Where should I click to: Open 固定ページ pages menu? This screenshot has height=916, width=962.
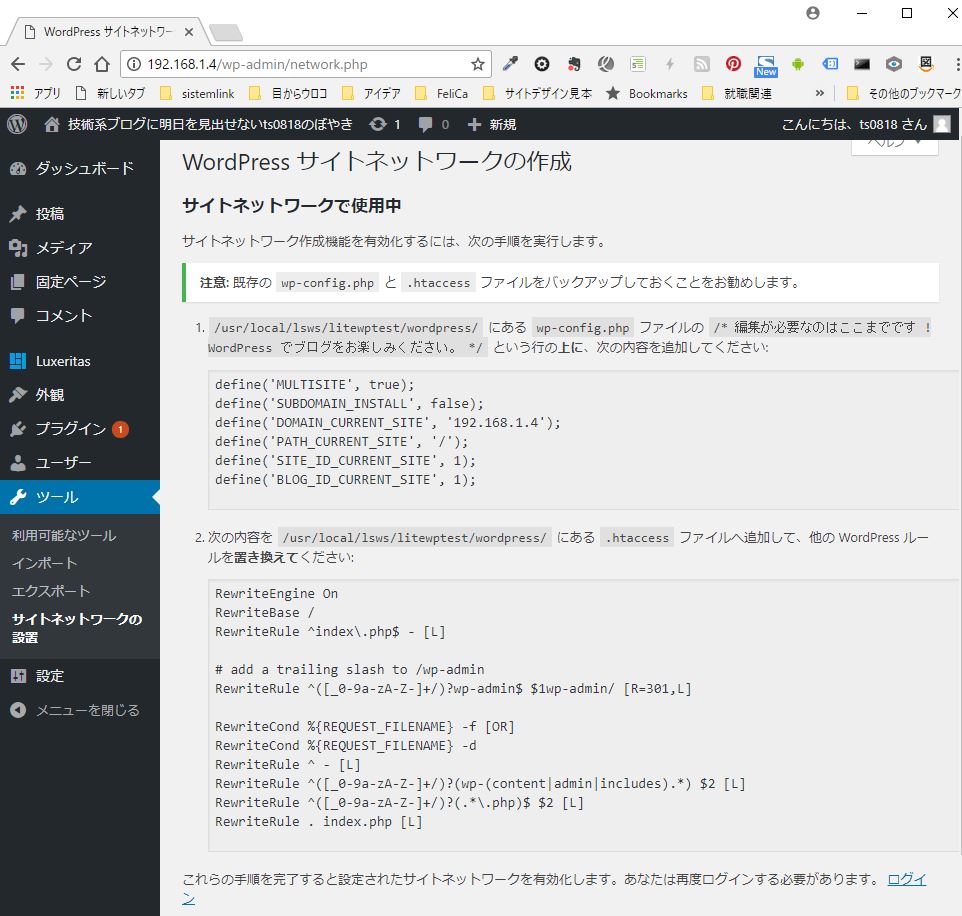click(x=80, y=282)
